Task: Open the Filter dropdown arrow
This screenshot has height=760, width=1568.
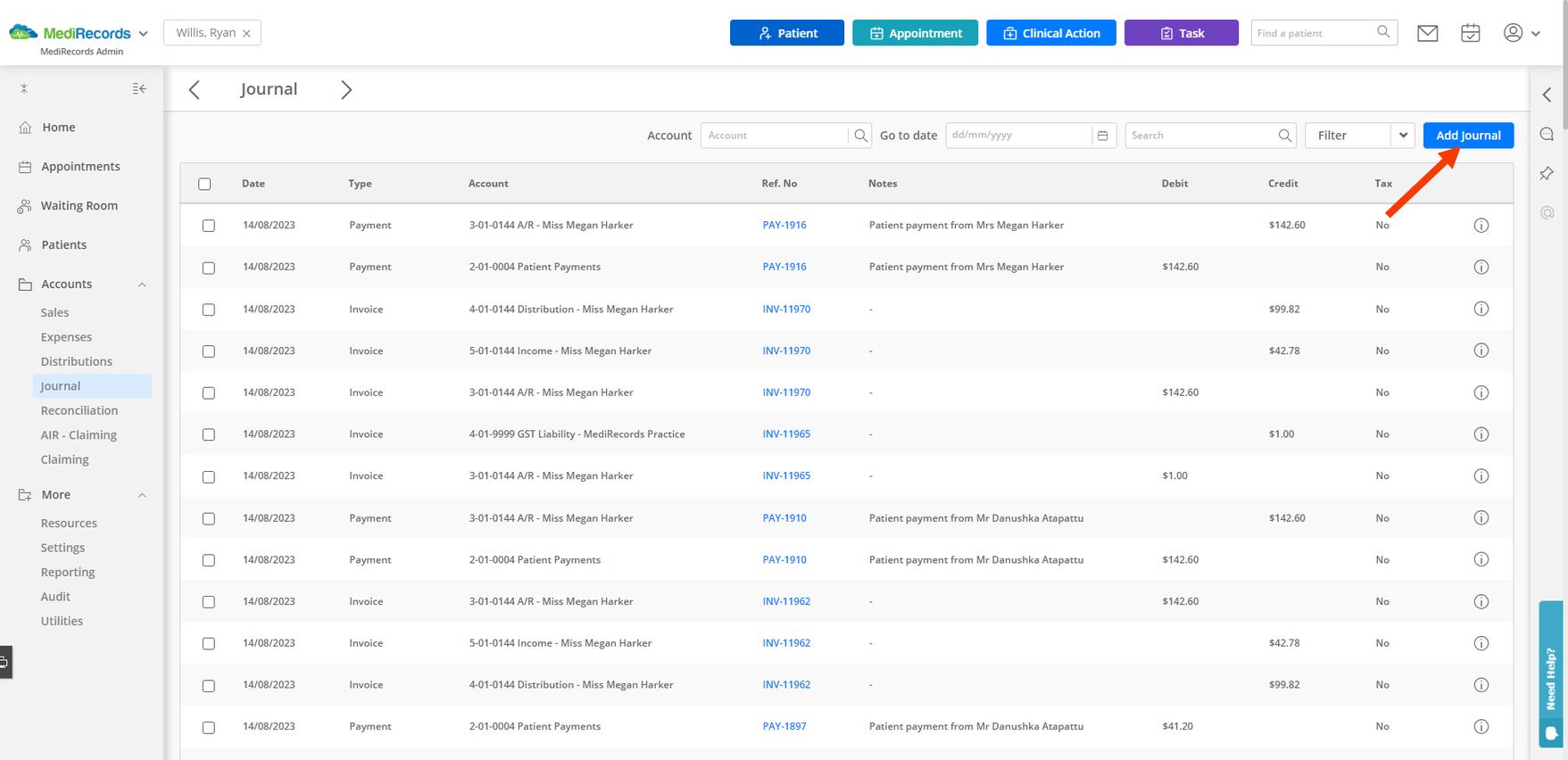Action: tap(1403, 136)
